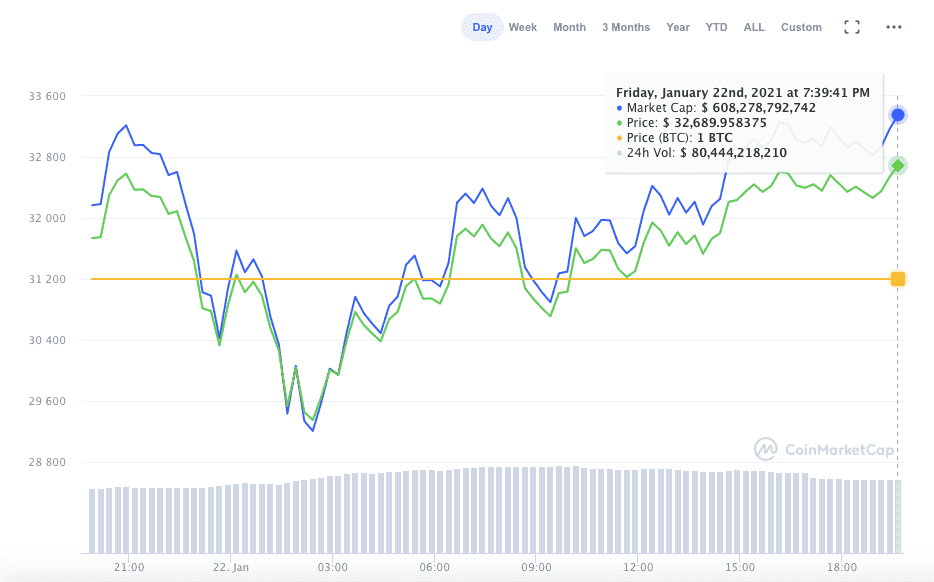Screen dimensions: 934x582
Task: Click the 31 200 price axis label
Action: point(47,279)
